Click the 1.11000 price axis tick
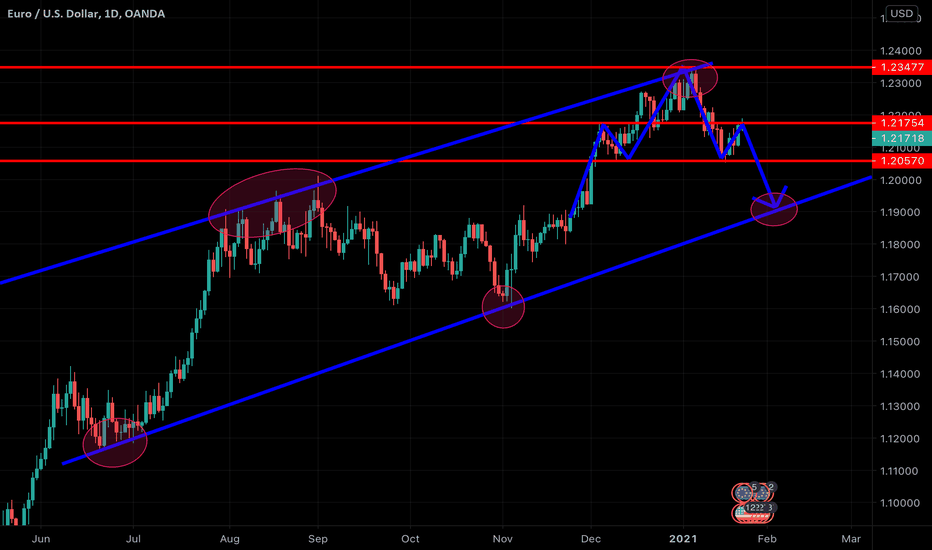 point(901,471)
